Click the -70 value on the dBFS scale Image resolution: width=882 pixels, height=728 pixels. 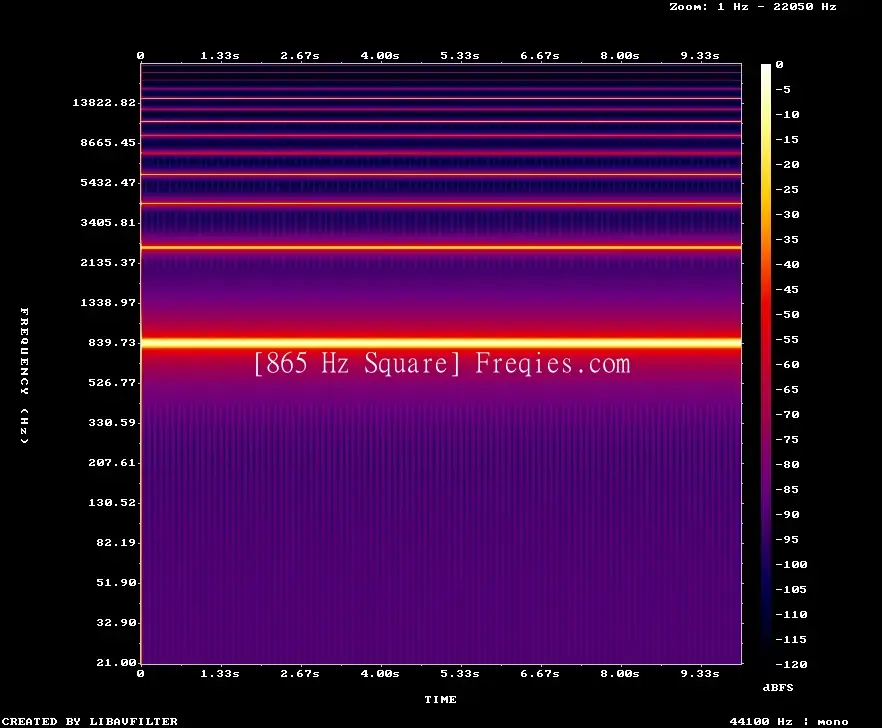pos(787,415)
